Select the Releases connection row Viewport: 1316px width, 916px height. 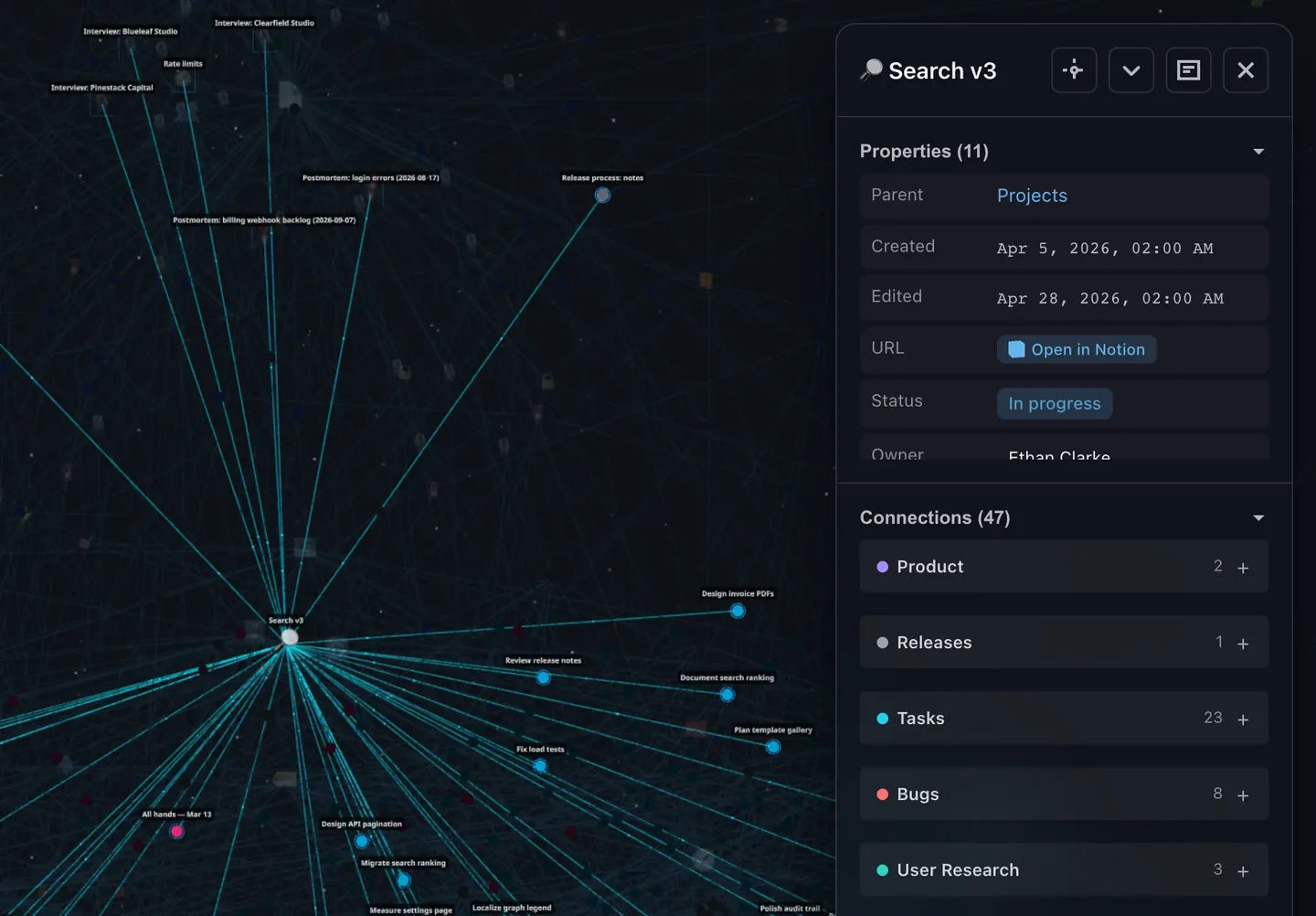tap(1064, 643)
